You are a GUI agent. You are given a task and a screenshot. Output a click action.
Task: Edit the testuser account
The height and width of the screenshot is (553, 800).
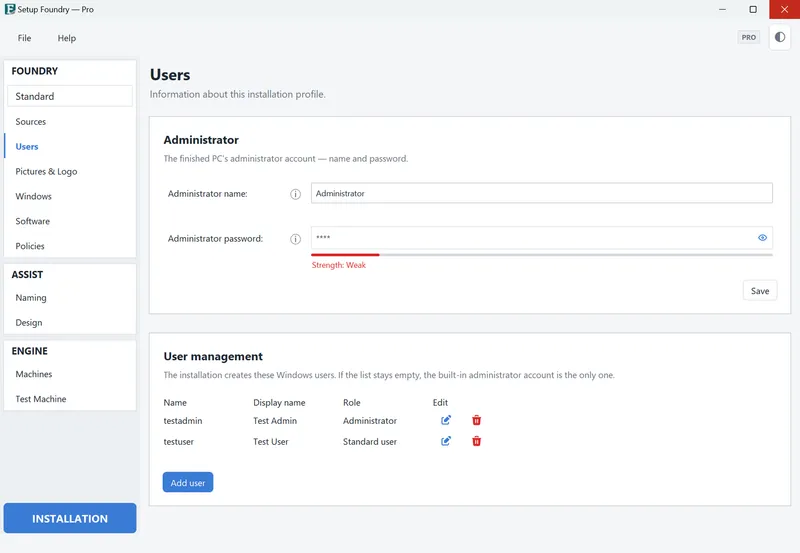tap(445, 441)
